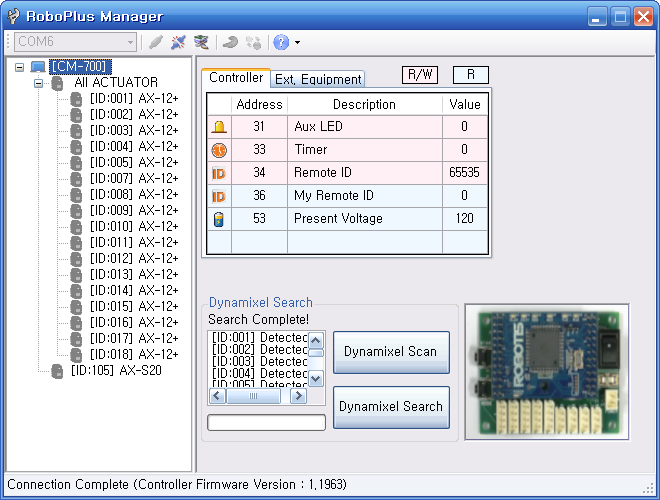Switch to the Ext. Equipment tab
The height and width of the screenshot is (500, 660).
(x=318, y=79)
